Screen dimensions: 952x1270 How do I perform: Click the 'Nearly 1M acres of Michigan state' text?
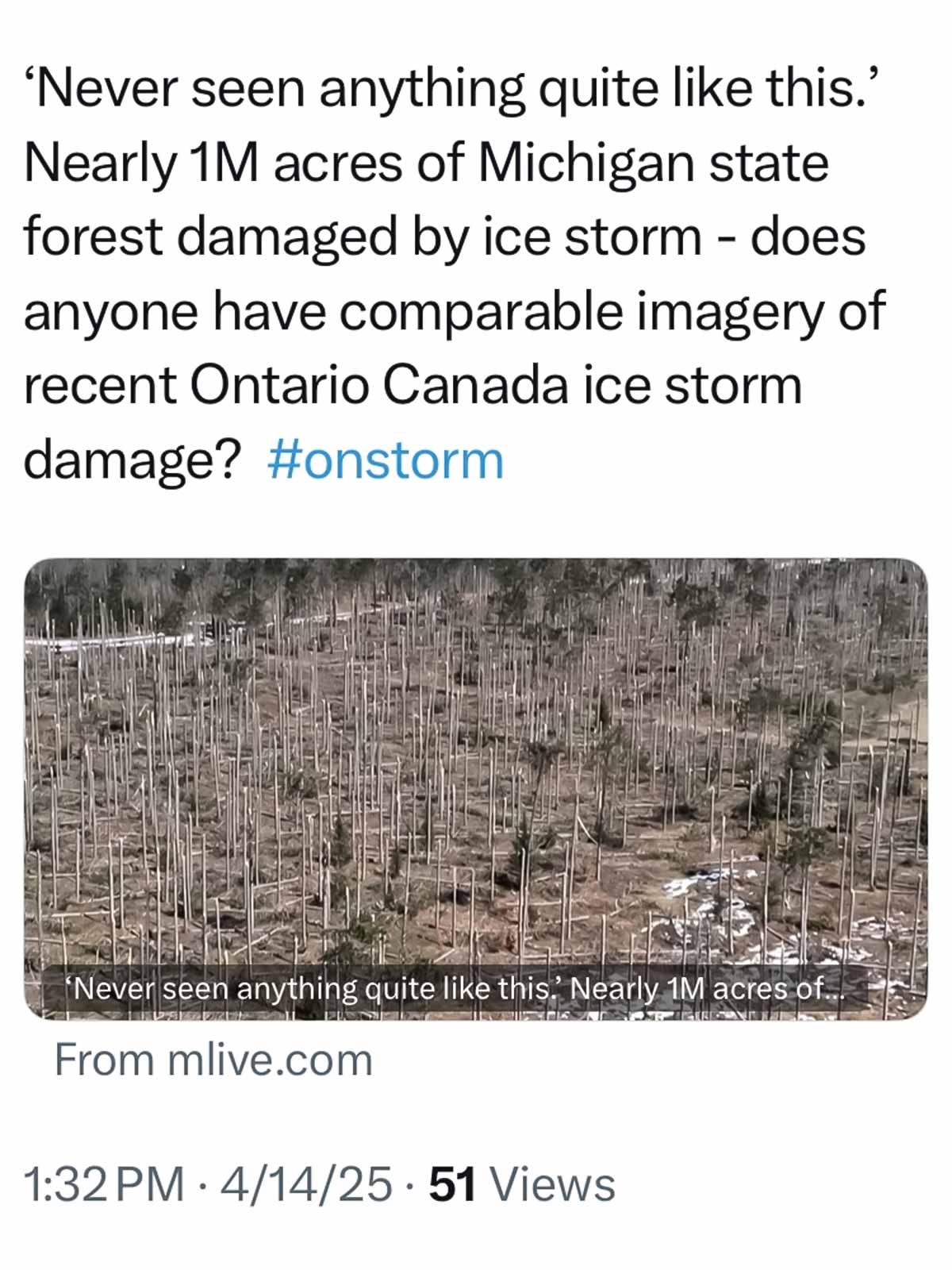coord(426,163)
